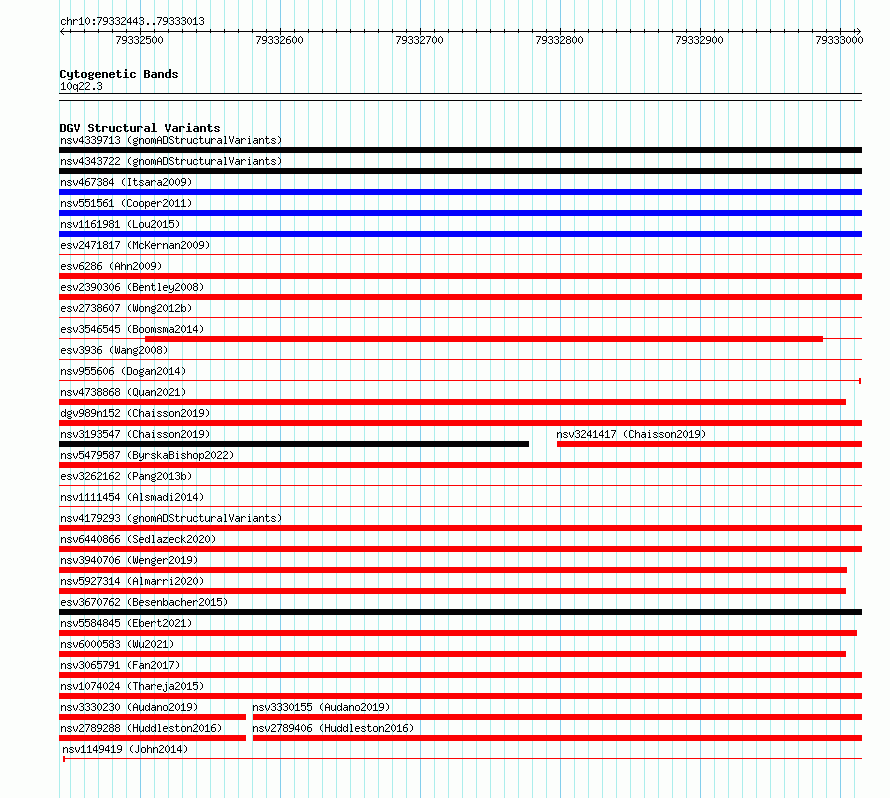Viewport: 890px width, 798px height.
Task: Open the nsv5927314 Almarri2020 variant
Action: coord(132,581)
